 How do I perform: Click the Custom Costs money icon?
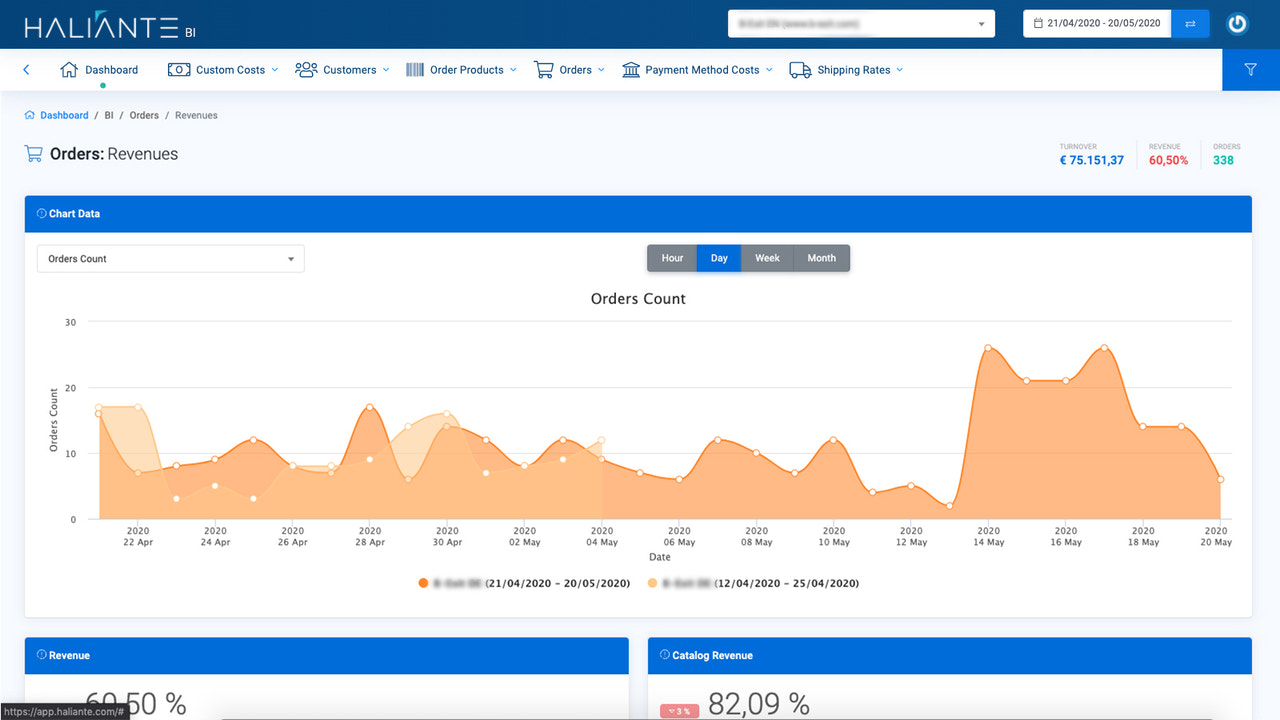[179, 70]
